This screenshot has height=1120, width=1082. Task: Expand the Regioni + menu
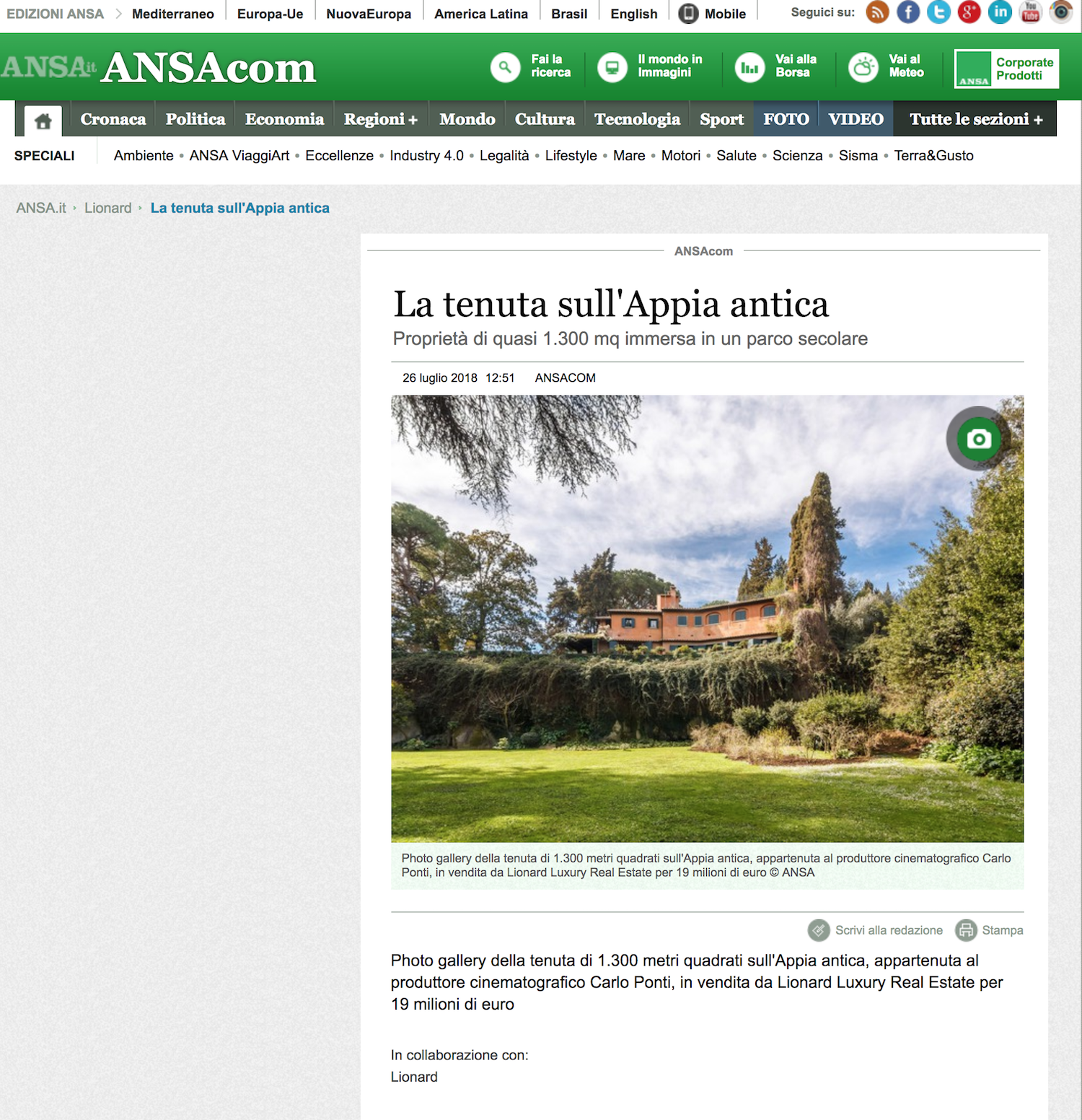(381, 119)
